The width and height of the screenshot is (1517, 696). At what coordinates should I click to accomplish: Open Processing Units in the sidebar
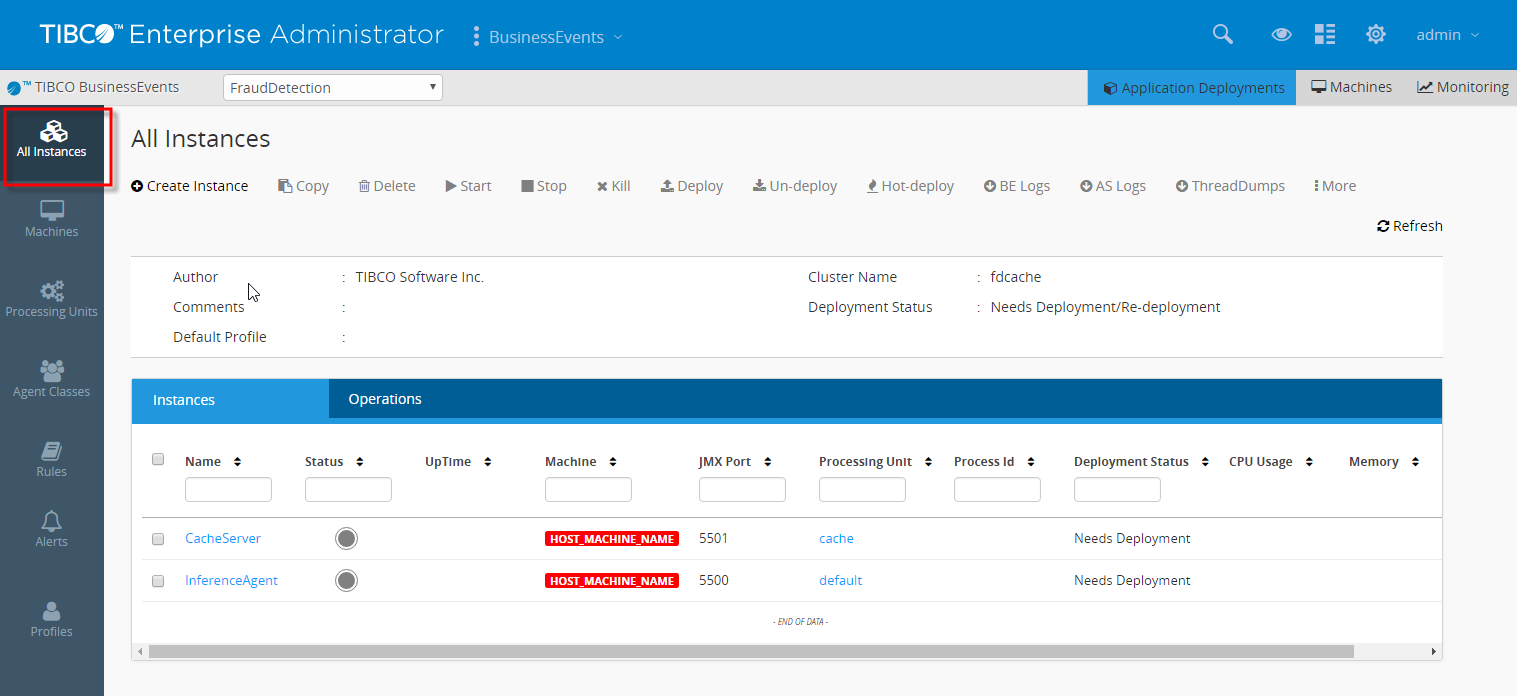click(x=52, y=299)
